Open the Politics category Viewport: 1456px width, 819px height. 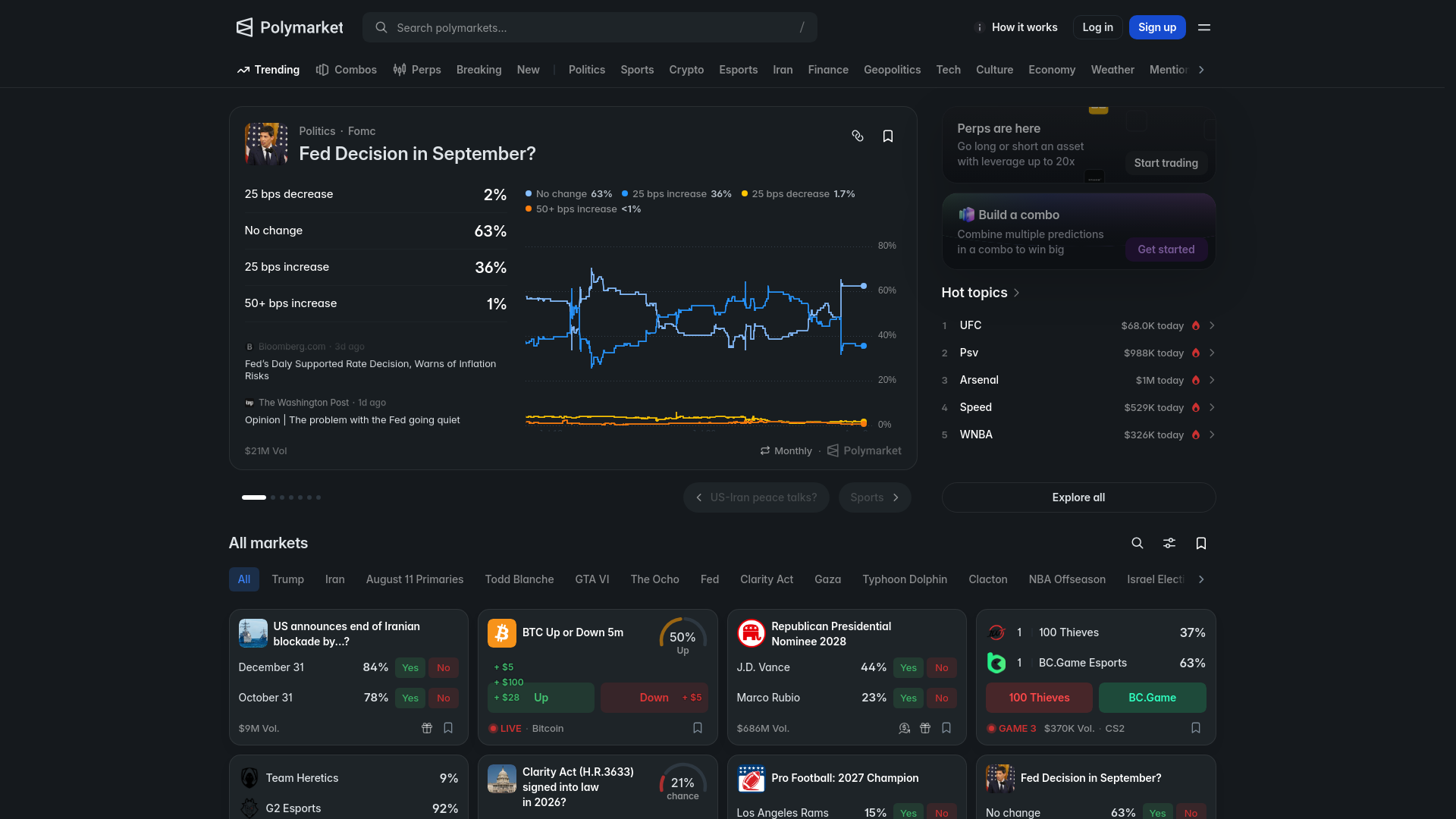(587, 70)
